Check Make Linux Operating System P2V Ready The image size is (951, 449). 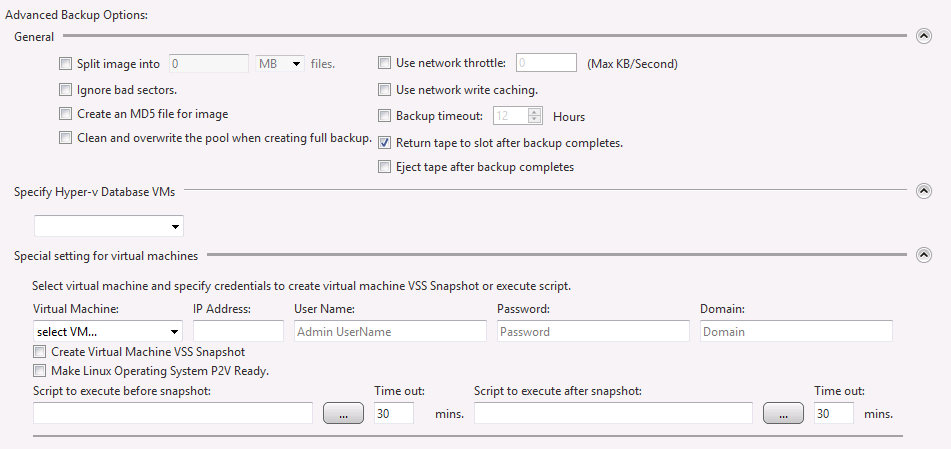tap(39, 371)
